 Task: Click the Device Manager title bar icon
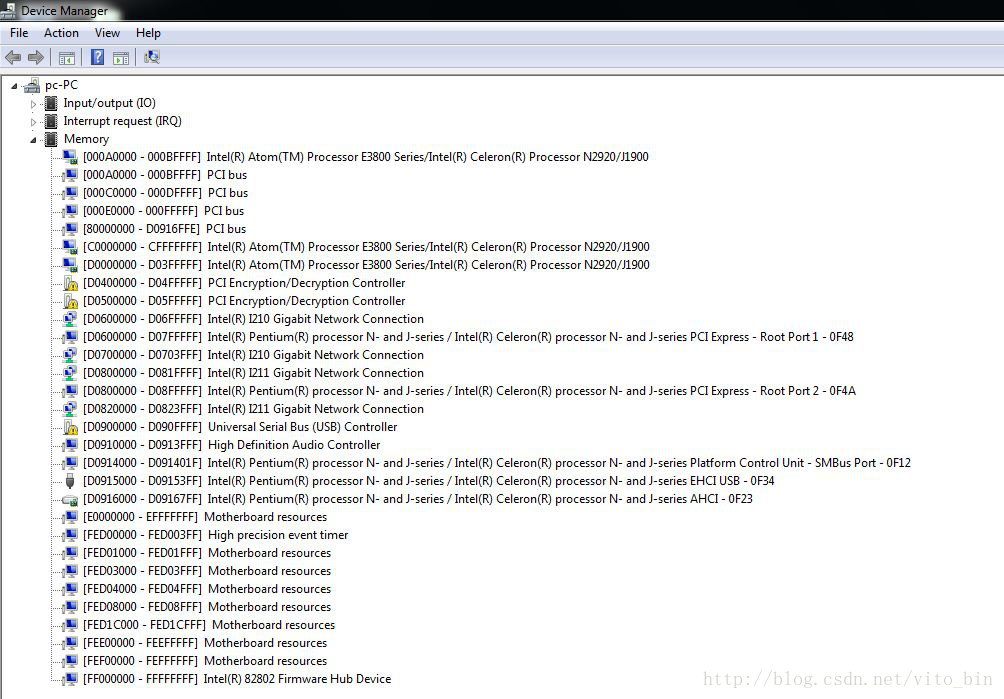8,10
